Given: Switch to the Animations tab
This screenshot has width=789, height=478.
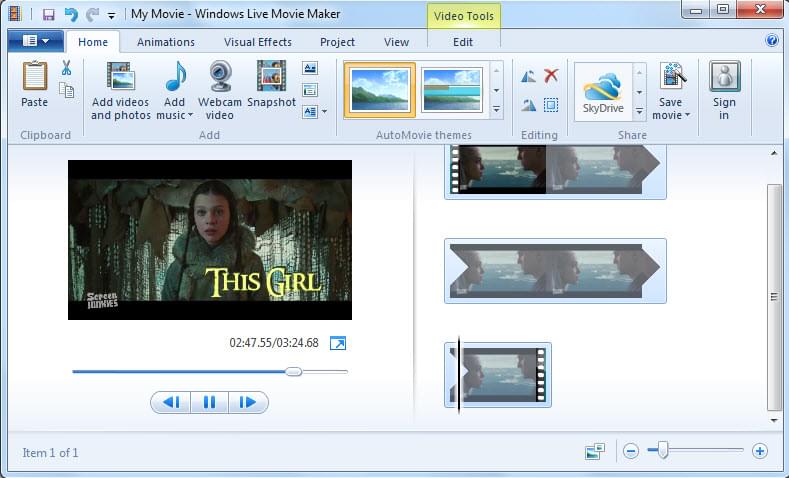Looking at the screenshot, I should [166, 42].
